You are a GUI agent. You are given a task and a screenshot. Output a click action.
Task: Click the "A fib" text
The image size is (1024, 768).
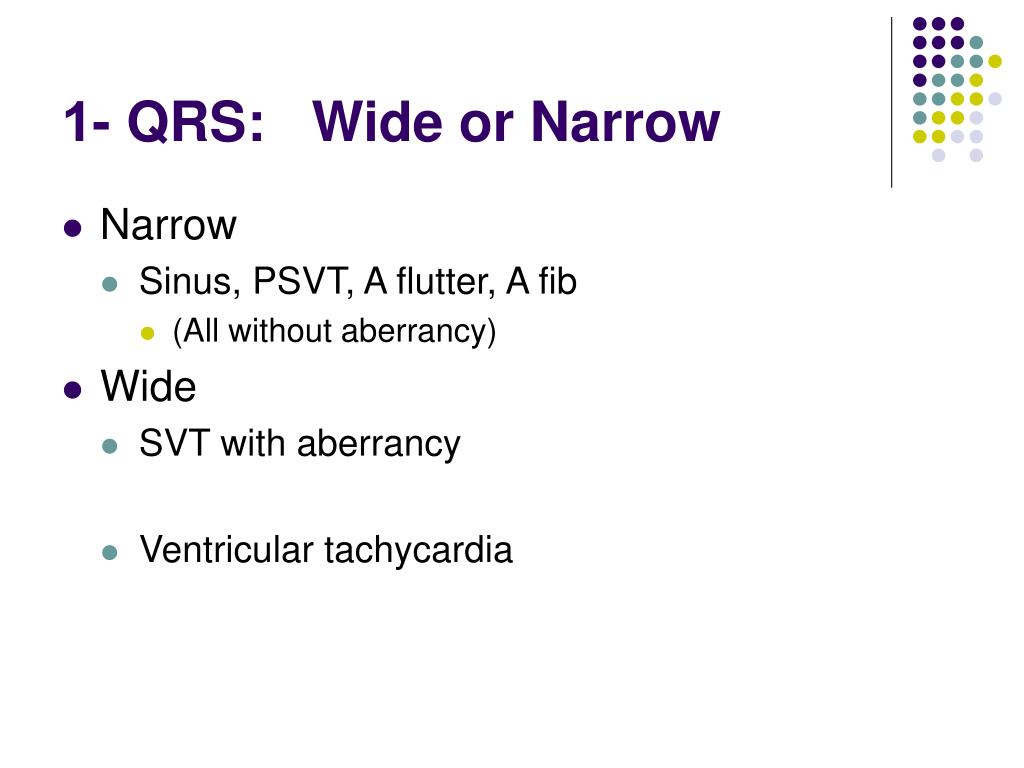[541, 281]
